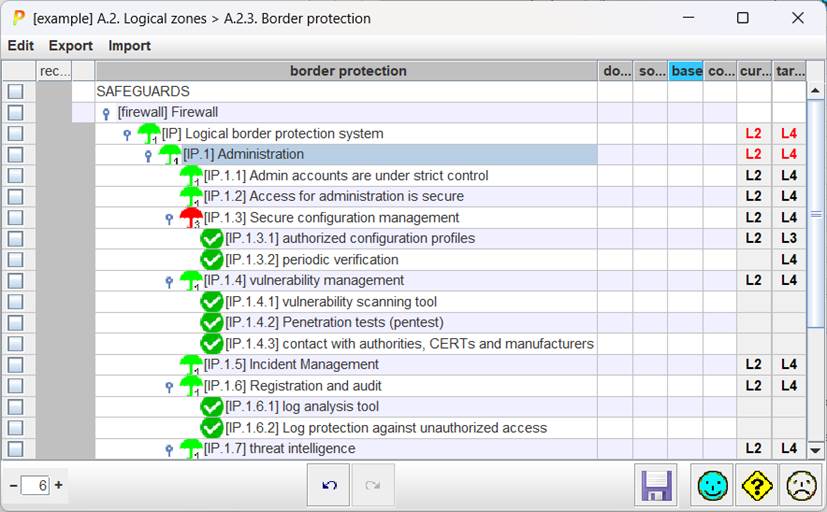Image resolution: width=827 pixels, height=512 pixels.
Task: Tick the checkbox in the SAFEGUARDS row
Action: 16,91
